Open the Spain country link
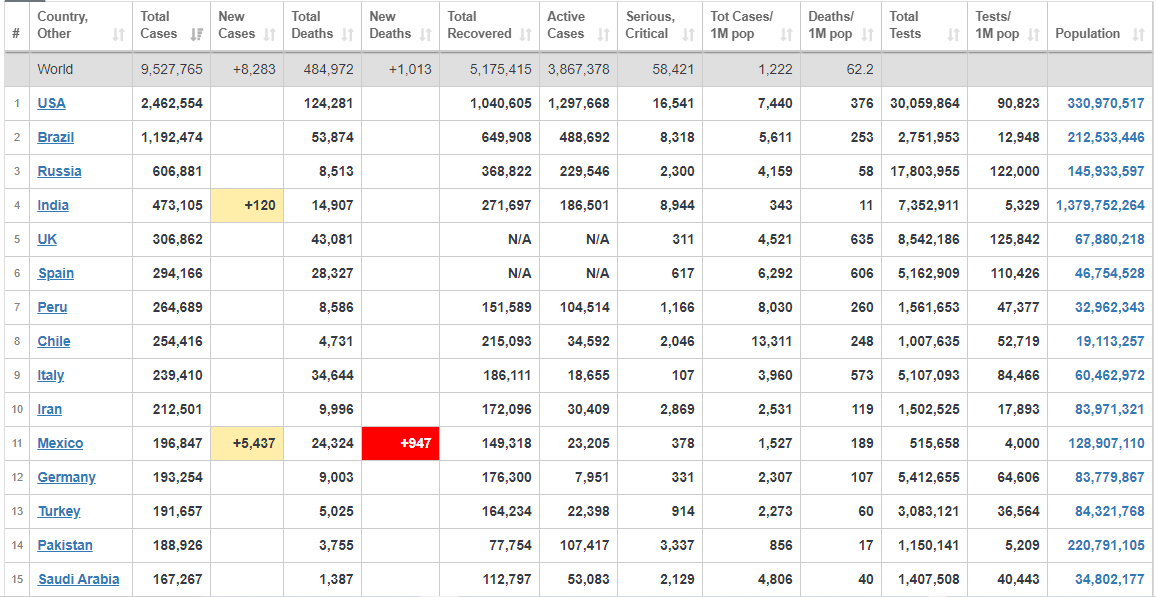The width and height of the screenshot is (1156, 597). (x=56, y=273)
